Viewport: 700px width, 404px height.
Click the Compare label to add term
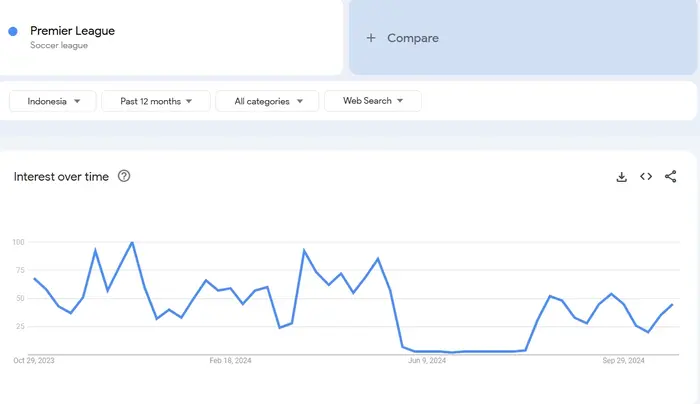coord(413,38)
